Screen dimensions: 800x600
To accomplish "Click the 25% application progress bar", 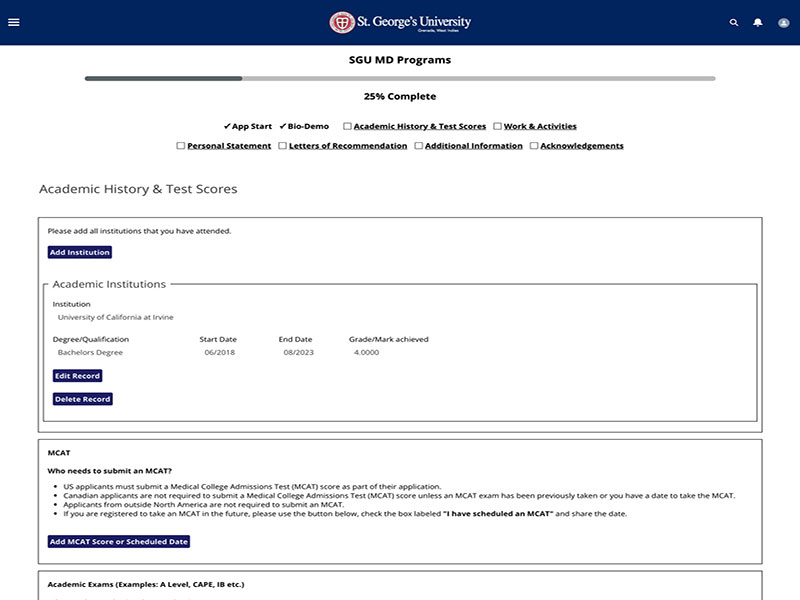I will click(400, 78).
